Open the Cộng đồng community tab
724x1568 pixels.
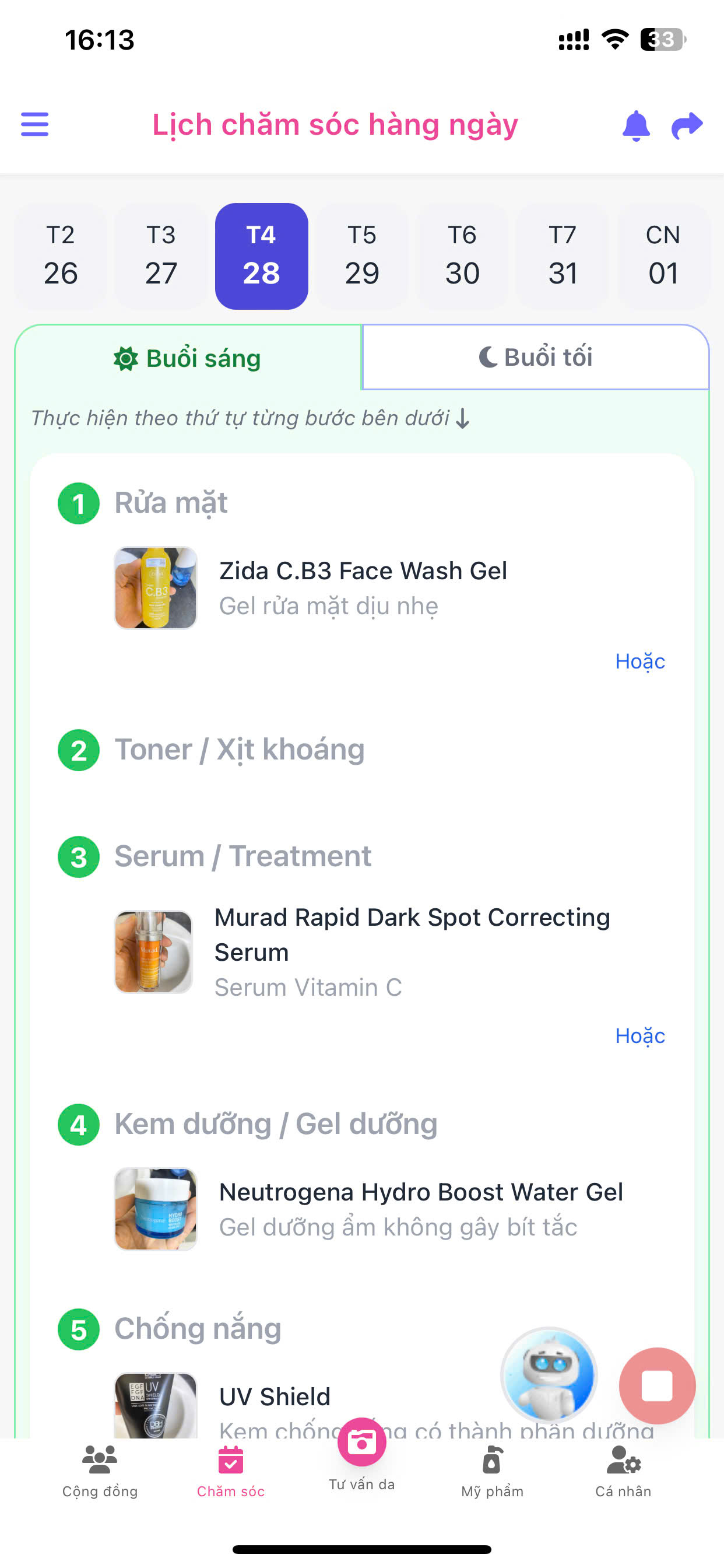coord(100,1471)
